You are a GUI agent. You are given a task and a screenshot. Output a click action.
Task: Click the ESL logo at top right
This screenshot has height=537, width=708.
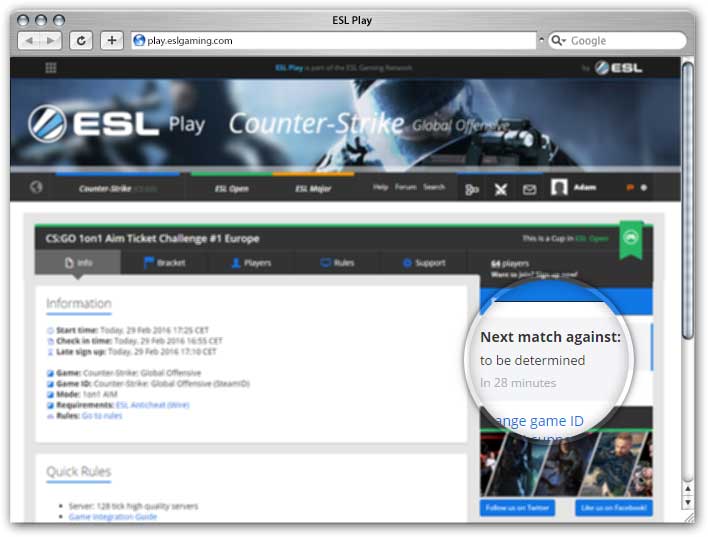click(x=618, y=68)
